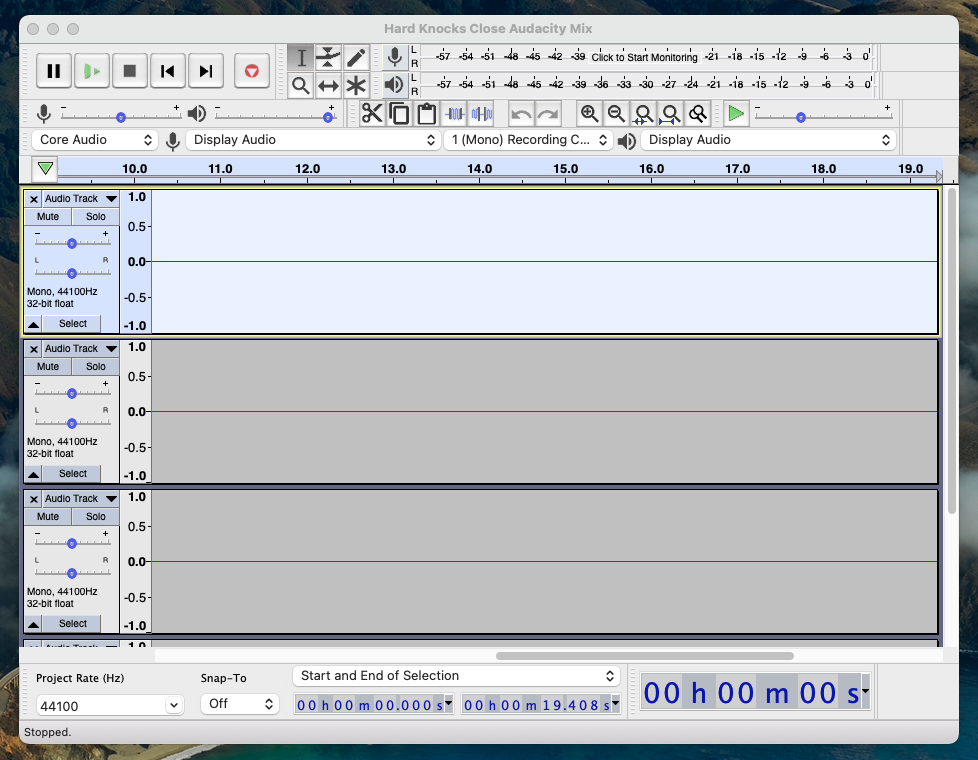Select the Time Shift tool

click(328, 85)
